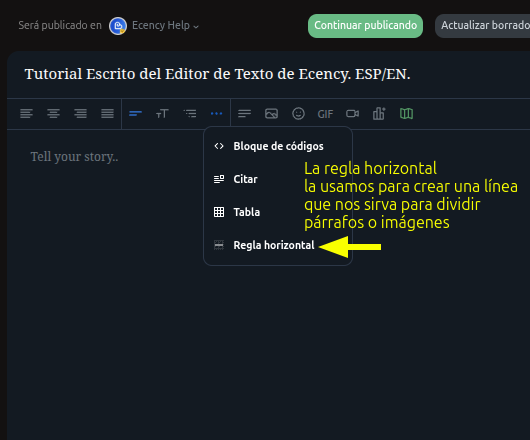This screenshot has height=440, width=530.
Task: Open the GIF picker
Action: click(325, 114)
